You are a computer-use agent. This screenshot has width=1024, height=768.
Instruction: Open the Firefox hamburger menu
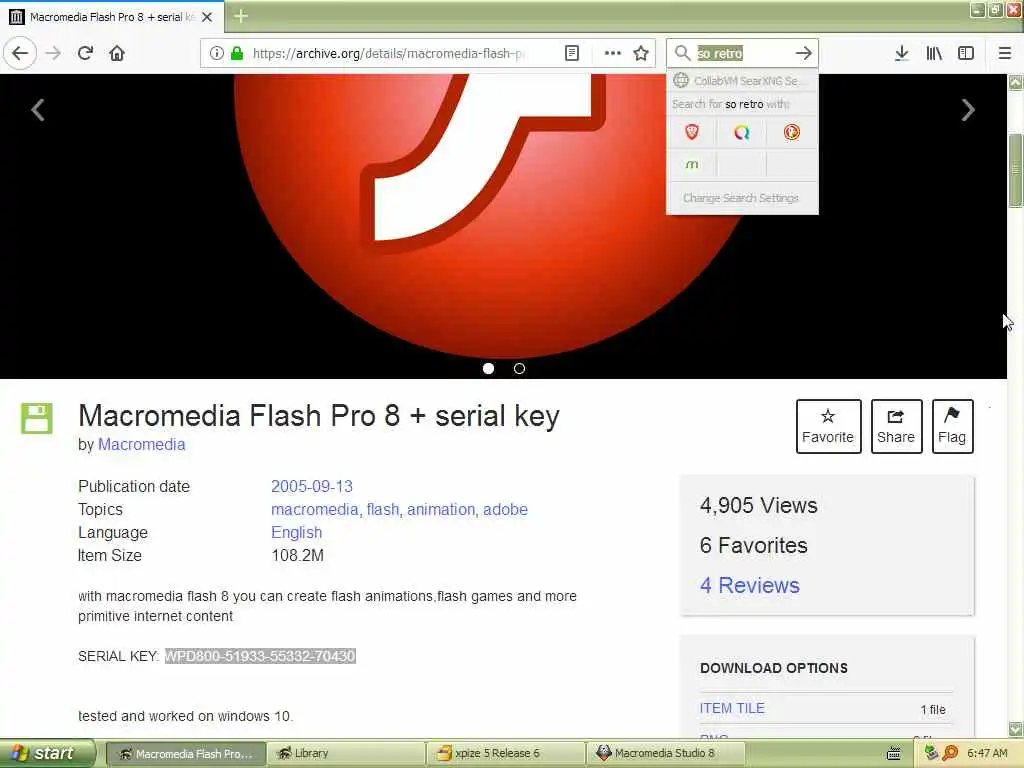[x=1004, y=53]
